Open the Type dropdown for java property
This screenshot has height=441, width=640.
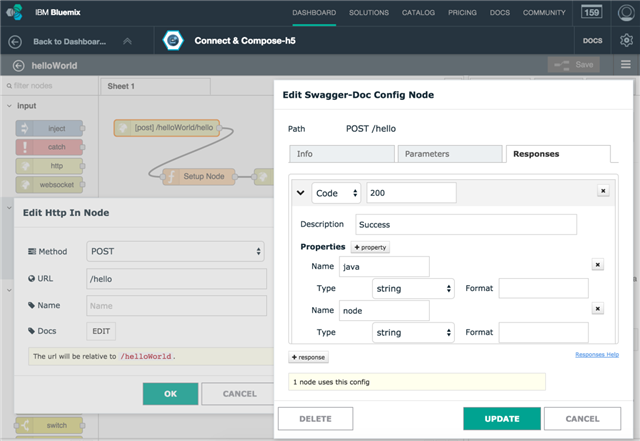coord(413,289)
